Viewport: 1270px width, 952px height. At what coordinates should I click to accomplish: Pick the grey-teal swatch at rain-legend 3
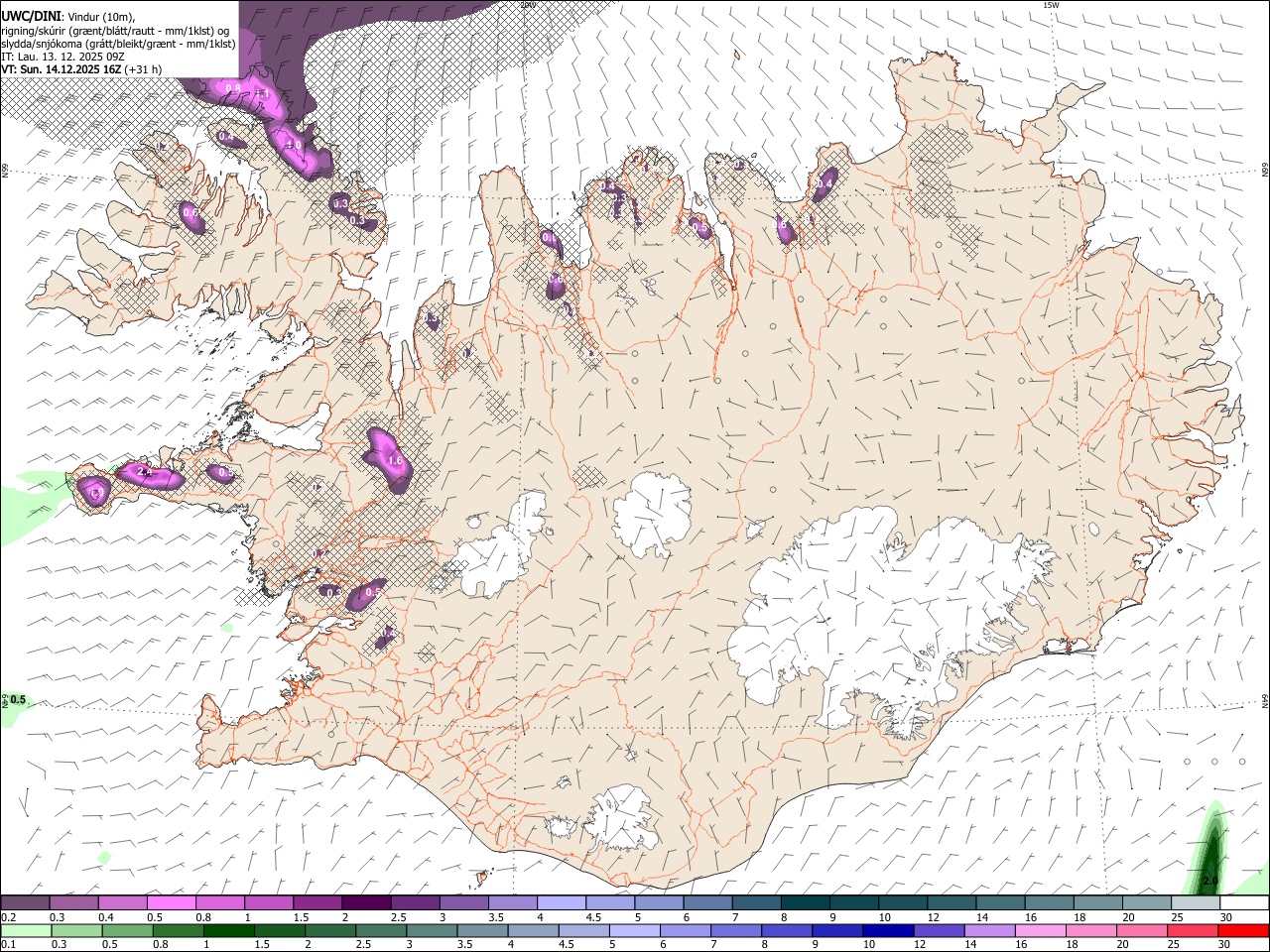(x=431, y=930)
